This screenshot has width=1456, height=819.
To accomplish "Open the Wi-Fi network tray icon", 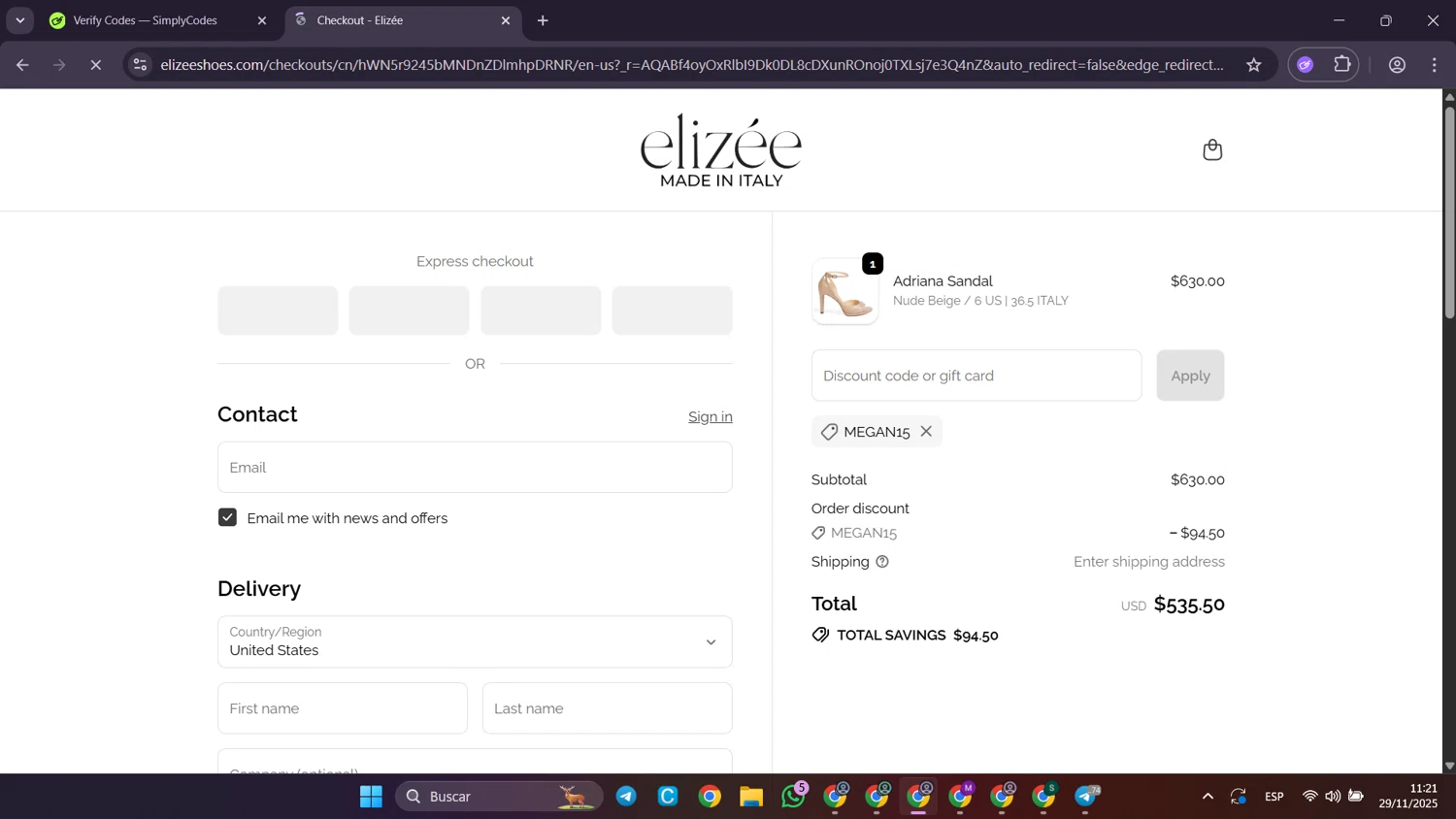I will pyautogui.click(x=1309, y=797).
